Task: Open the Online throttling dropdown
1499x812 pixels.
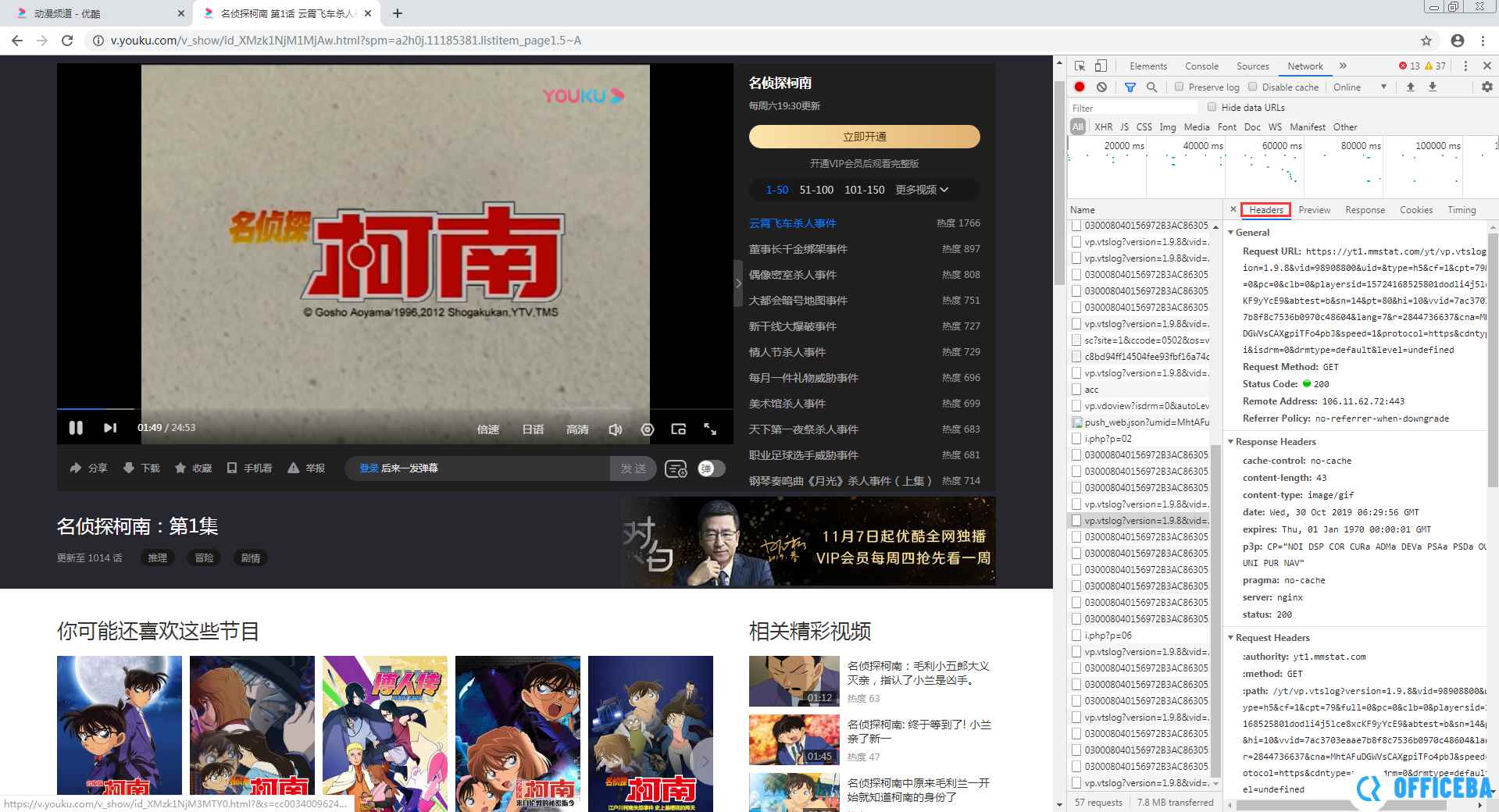Action: tap(1360, 87)
